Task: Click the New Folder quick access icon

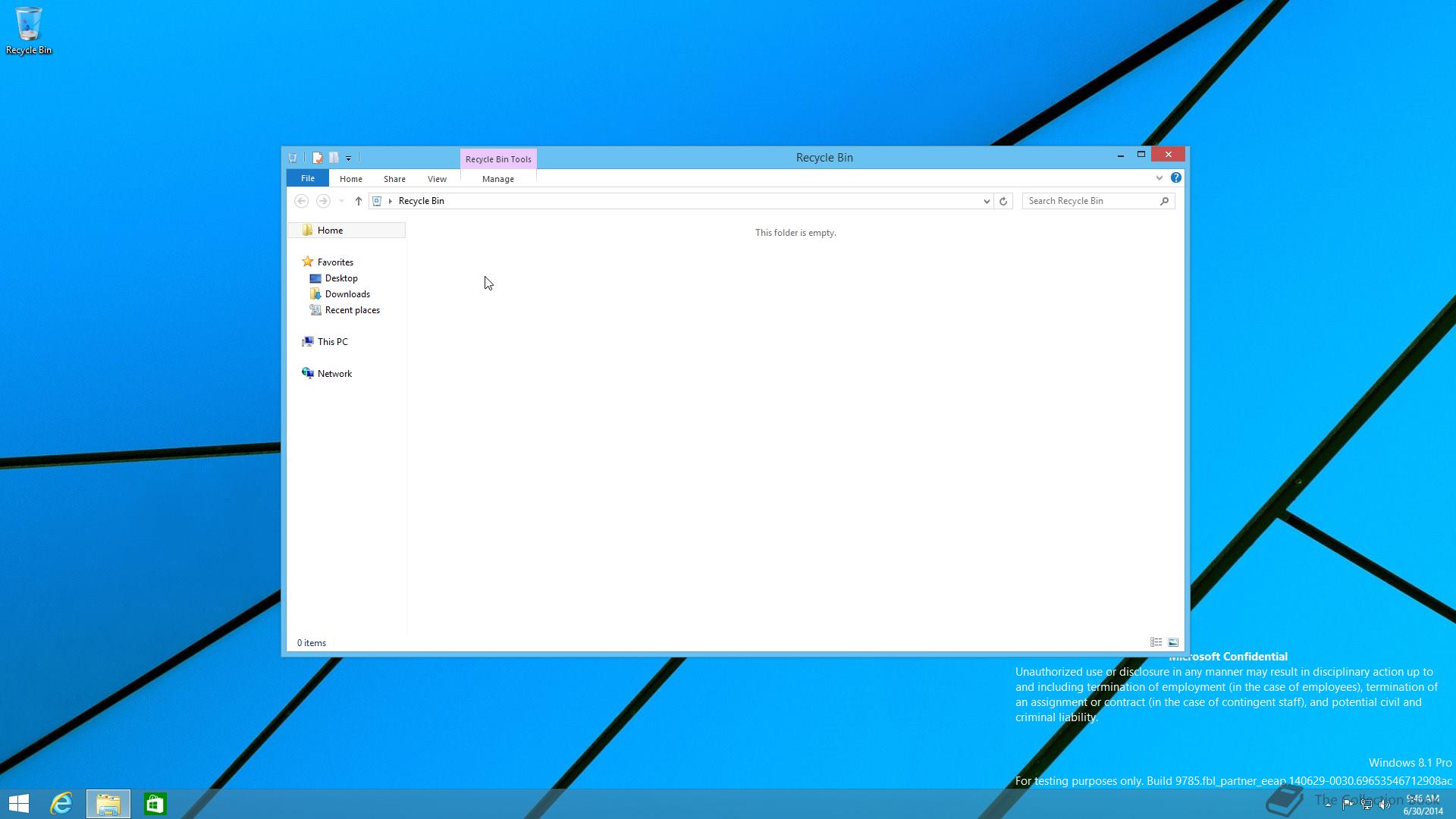Action: pos(334,158)
